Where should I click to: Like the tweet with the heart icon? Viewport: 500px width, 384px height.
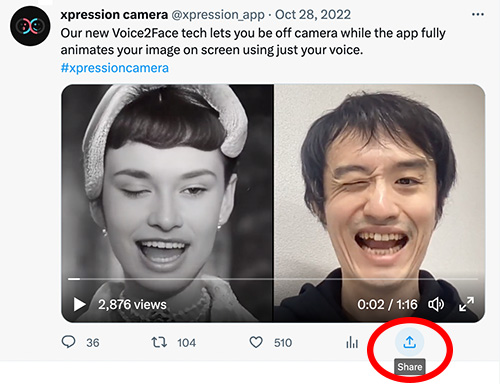coord(256,342)
